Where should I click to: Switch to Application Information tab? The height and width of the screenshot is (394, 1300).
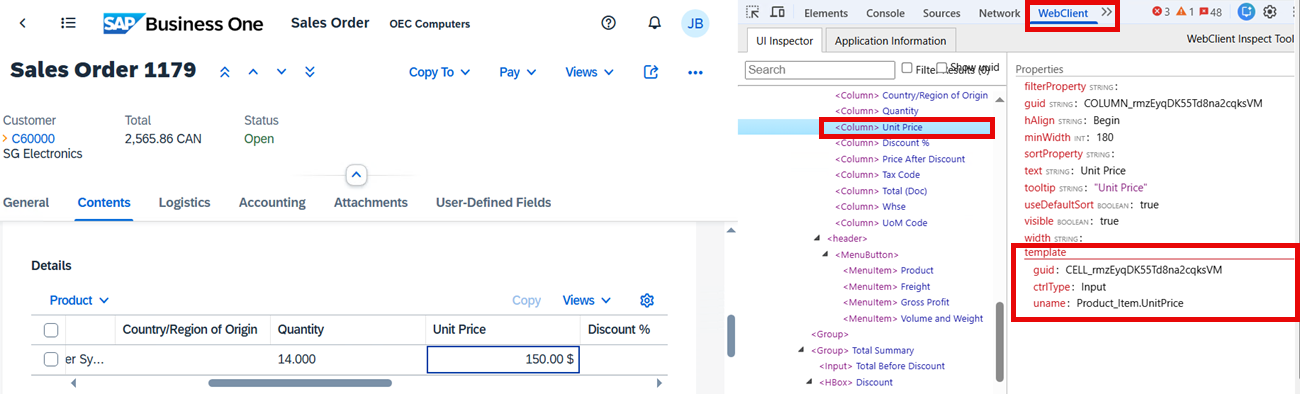[x=890, y=41]
